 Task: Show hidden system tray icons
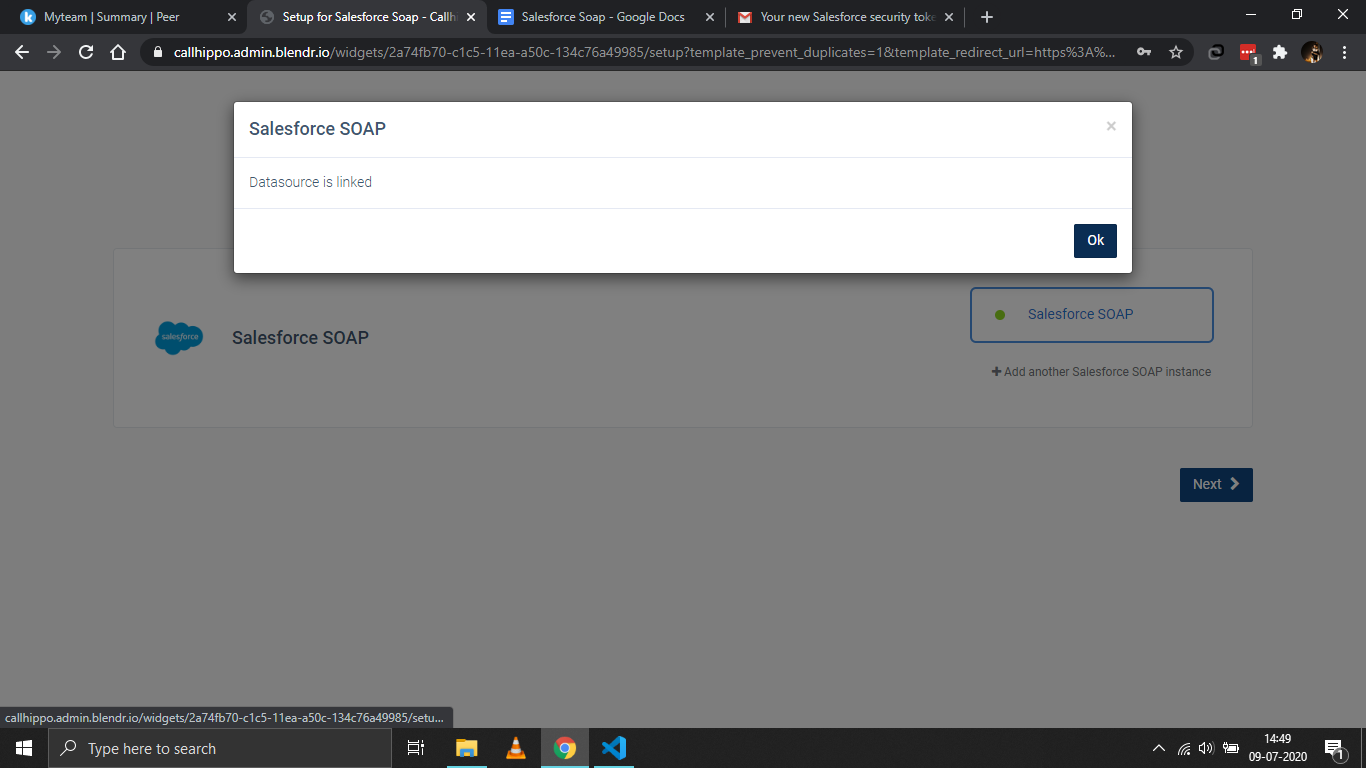1159,748
